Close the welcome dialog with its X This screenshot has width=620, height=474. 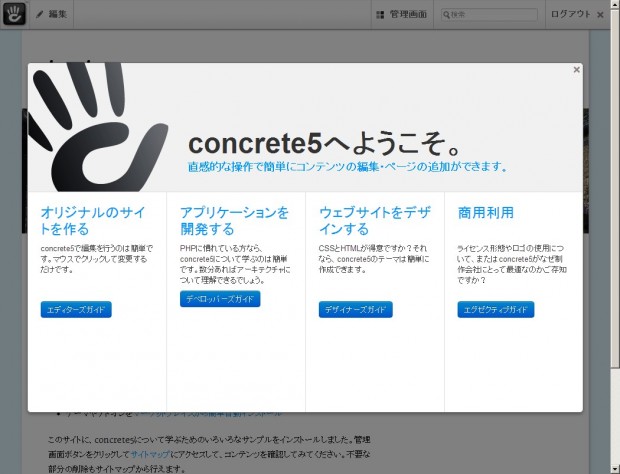click(577, 70)
